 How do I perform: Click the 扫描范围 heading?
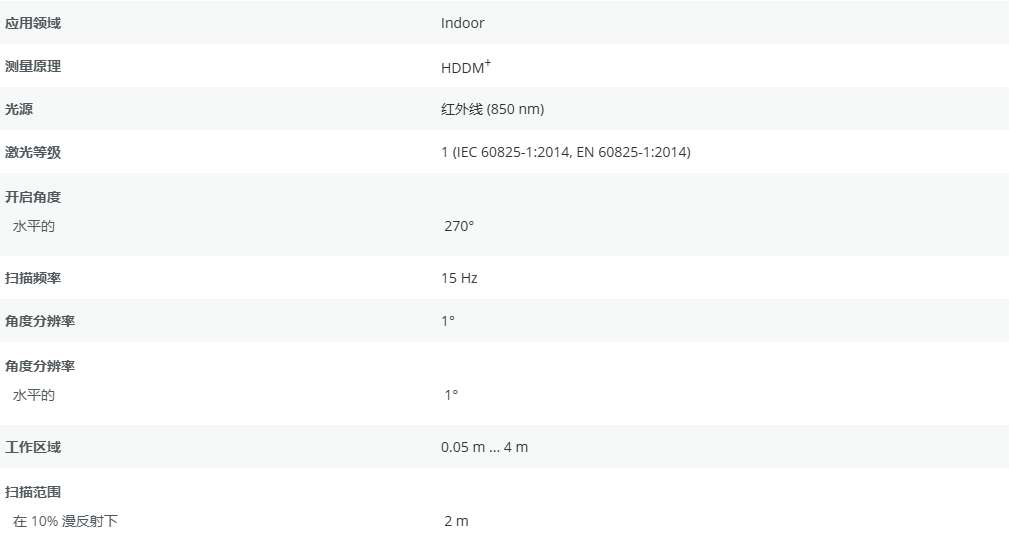point(33,492)
